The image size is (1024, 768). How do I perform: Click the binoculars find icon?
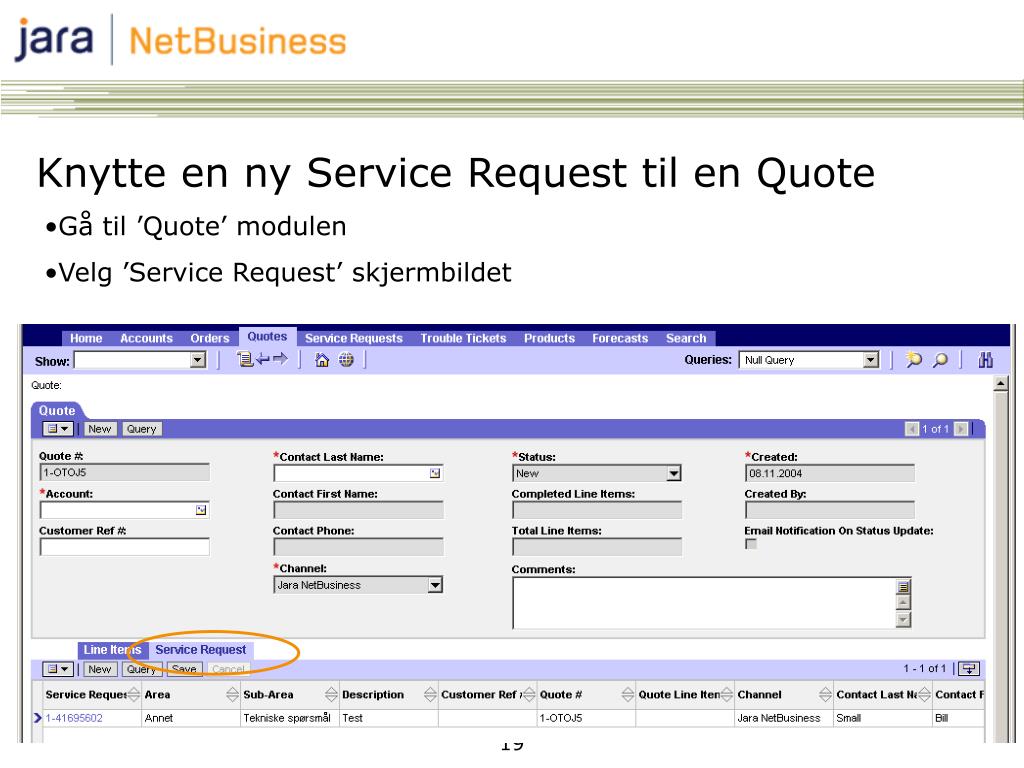985,359
